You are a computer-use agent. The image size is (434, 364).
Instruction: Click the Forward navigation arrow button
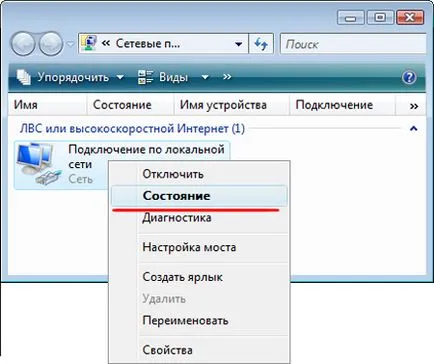pos(51,44)
